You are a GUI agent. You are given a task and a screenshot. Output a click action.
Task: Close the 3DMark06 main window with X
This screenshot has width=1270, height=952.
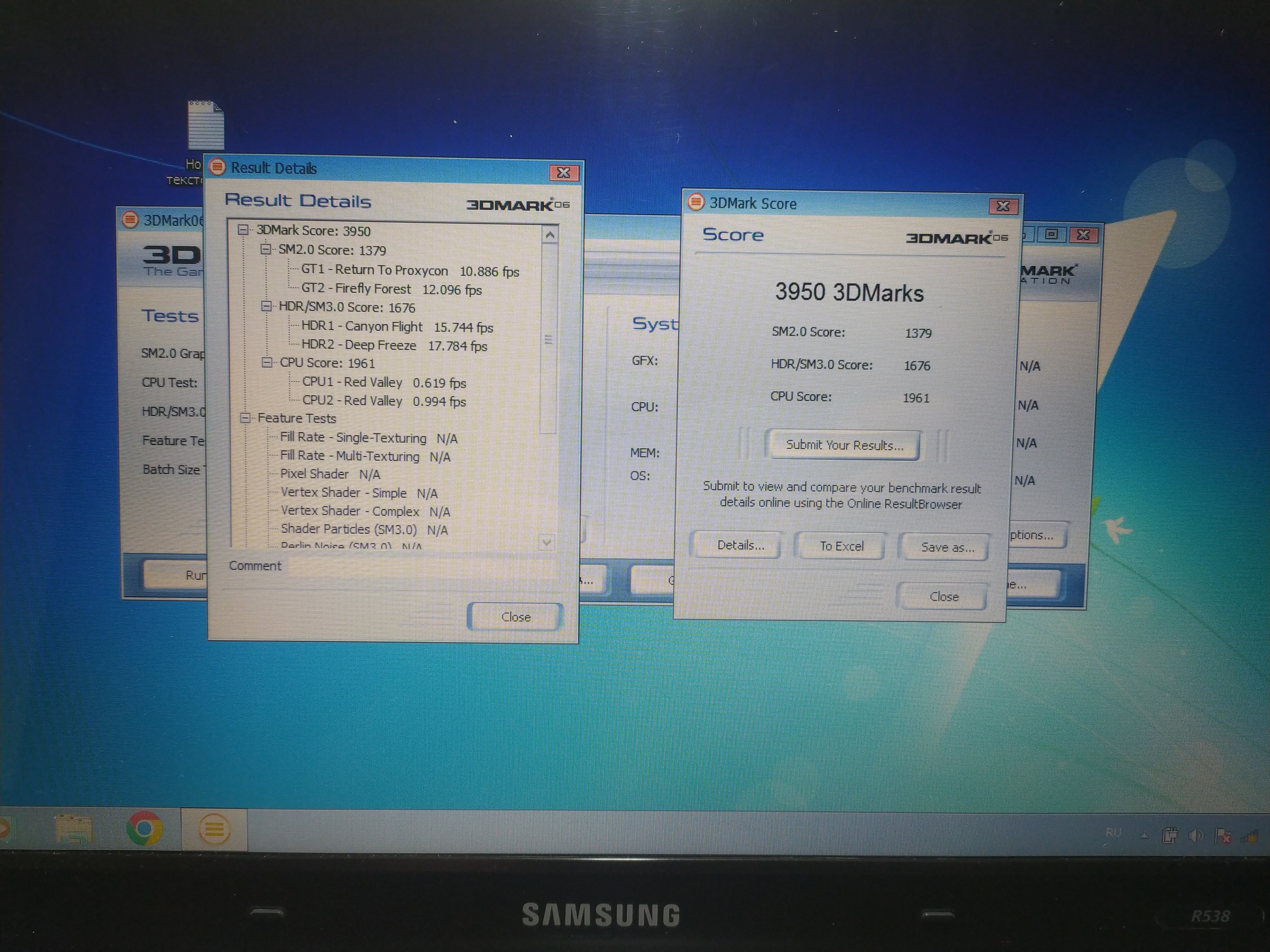coord(1083,235)
